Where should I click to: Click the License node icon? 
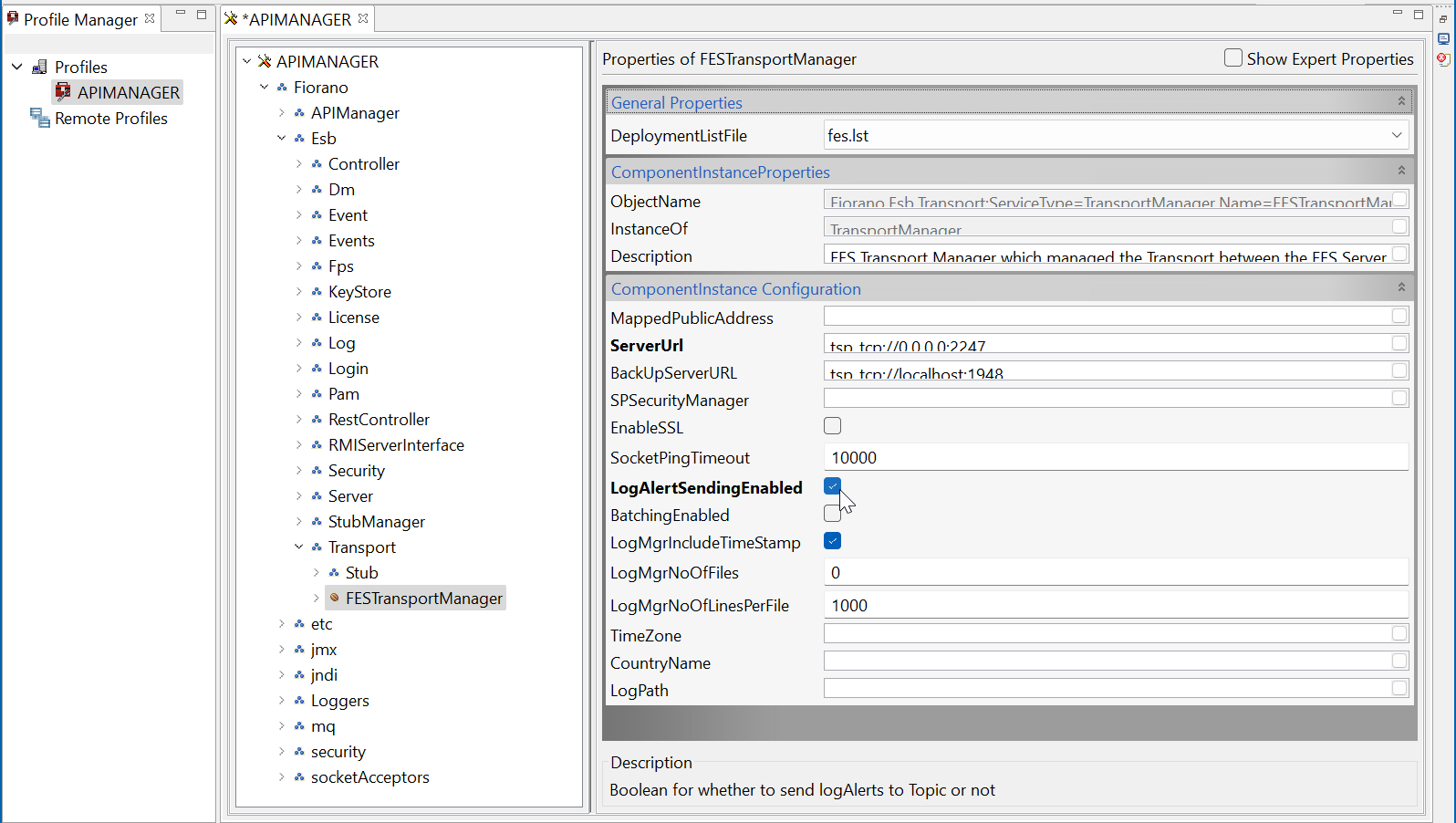317,318
